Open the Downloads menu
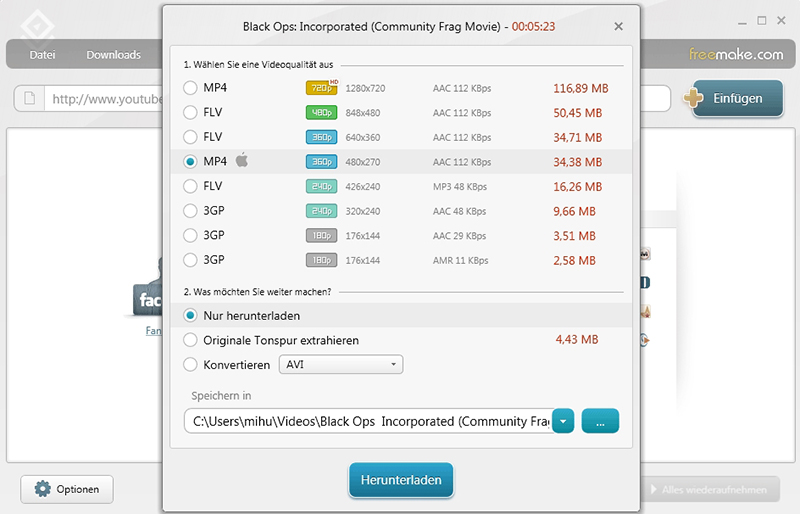Screen dimensions: 800x514 [x=113, y=55]
